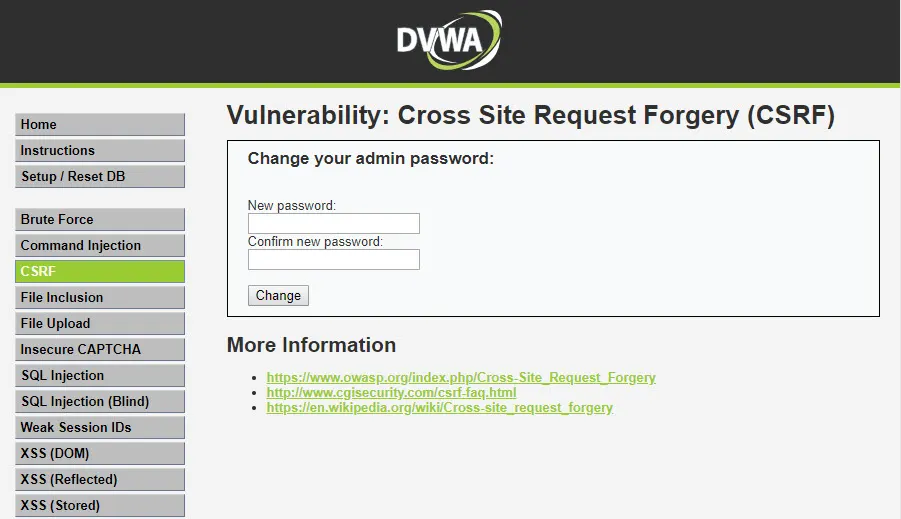Navigate to File Inclusion page
Image resolution: width=901 pixels, height=519 pixels.
pos(100,298)
